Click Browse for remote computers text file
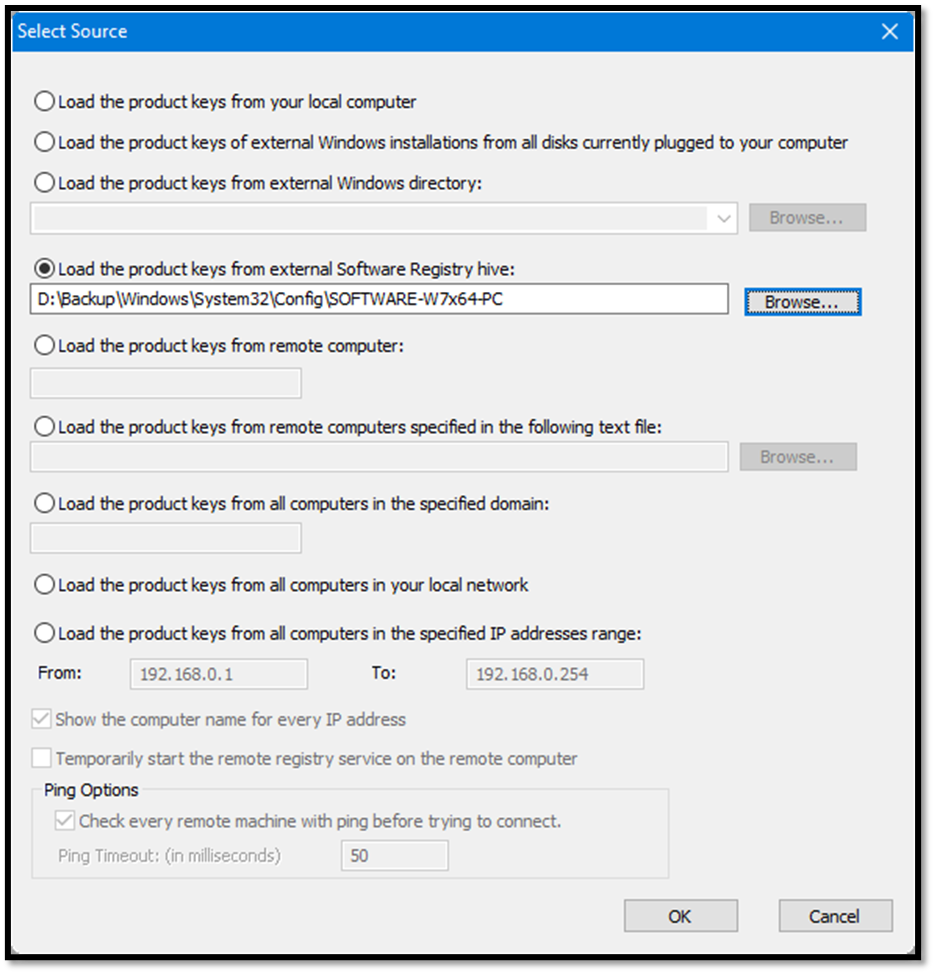 pos(797,456)
